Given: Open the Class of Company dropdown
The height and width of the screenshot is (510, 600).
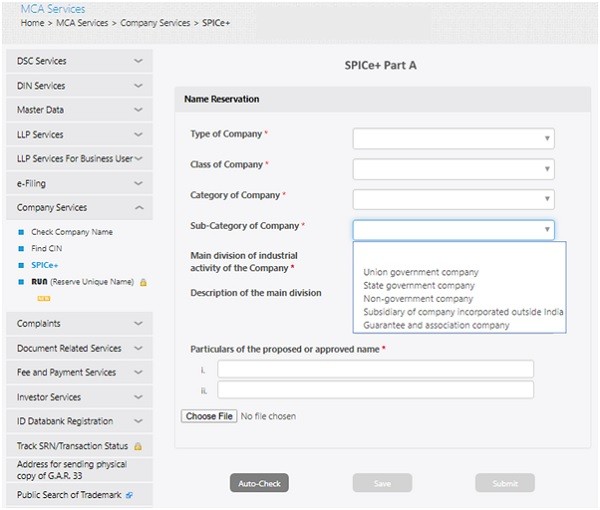Looking at the screenshot, I should click(453, 168).
